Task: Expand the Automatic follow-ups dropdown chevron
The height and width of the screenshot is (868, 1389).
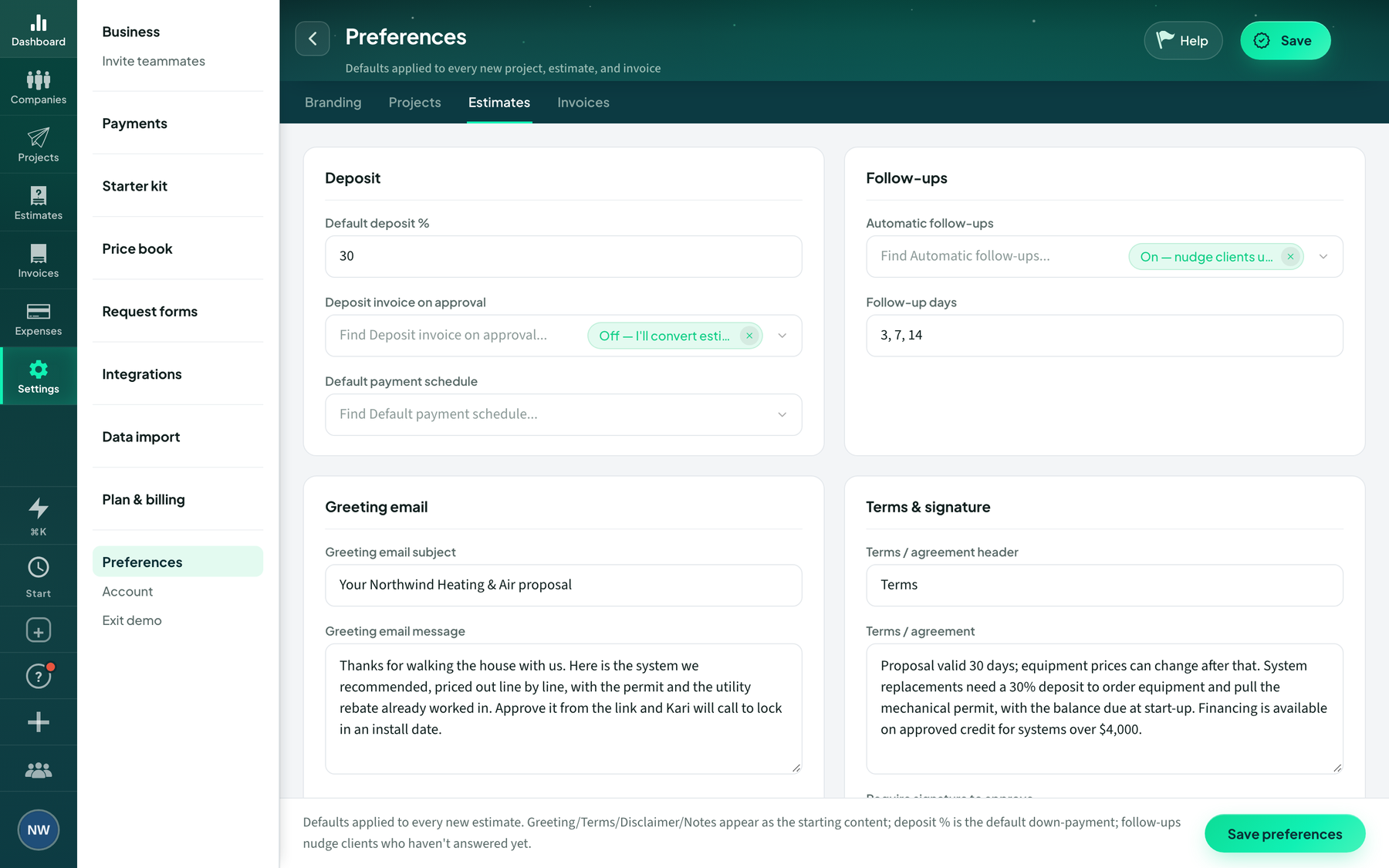Action: [1323, 257]
